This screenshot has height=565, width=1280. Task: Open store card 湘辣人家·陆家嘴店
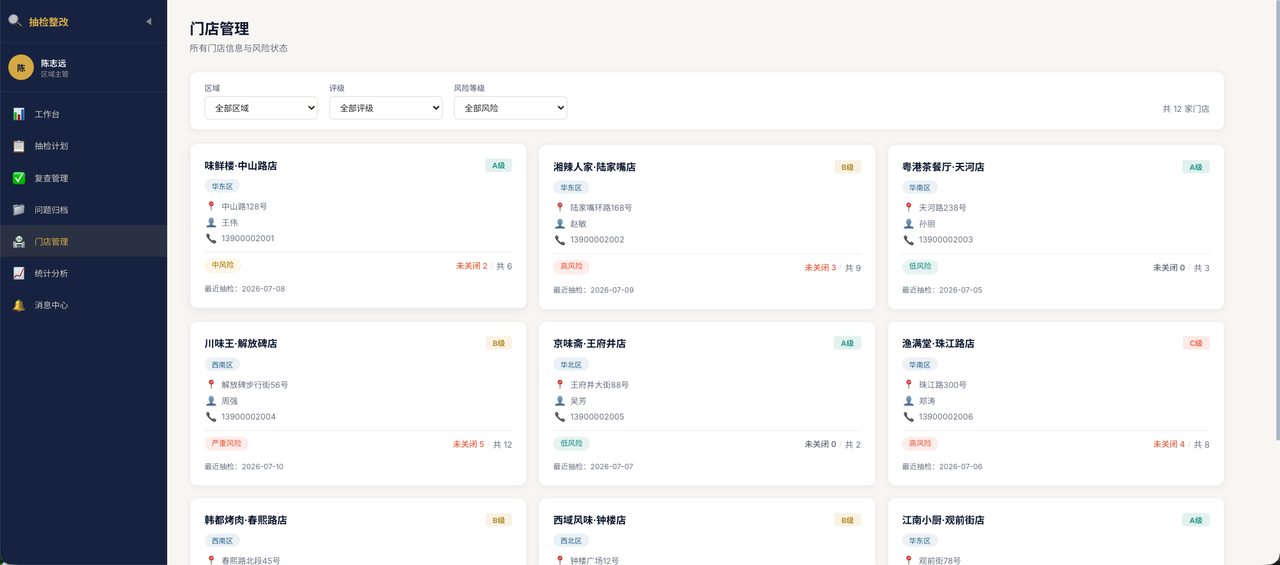click(707, 227)
